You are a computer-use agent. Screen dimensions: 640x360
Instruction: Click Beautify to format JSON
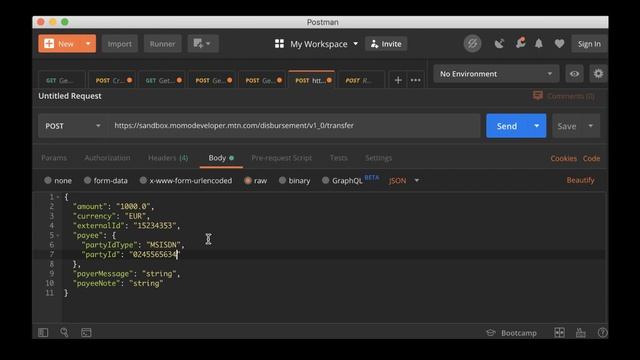pyautogui.click(x=580, y=180)
